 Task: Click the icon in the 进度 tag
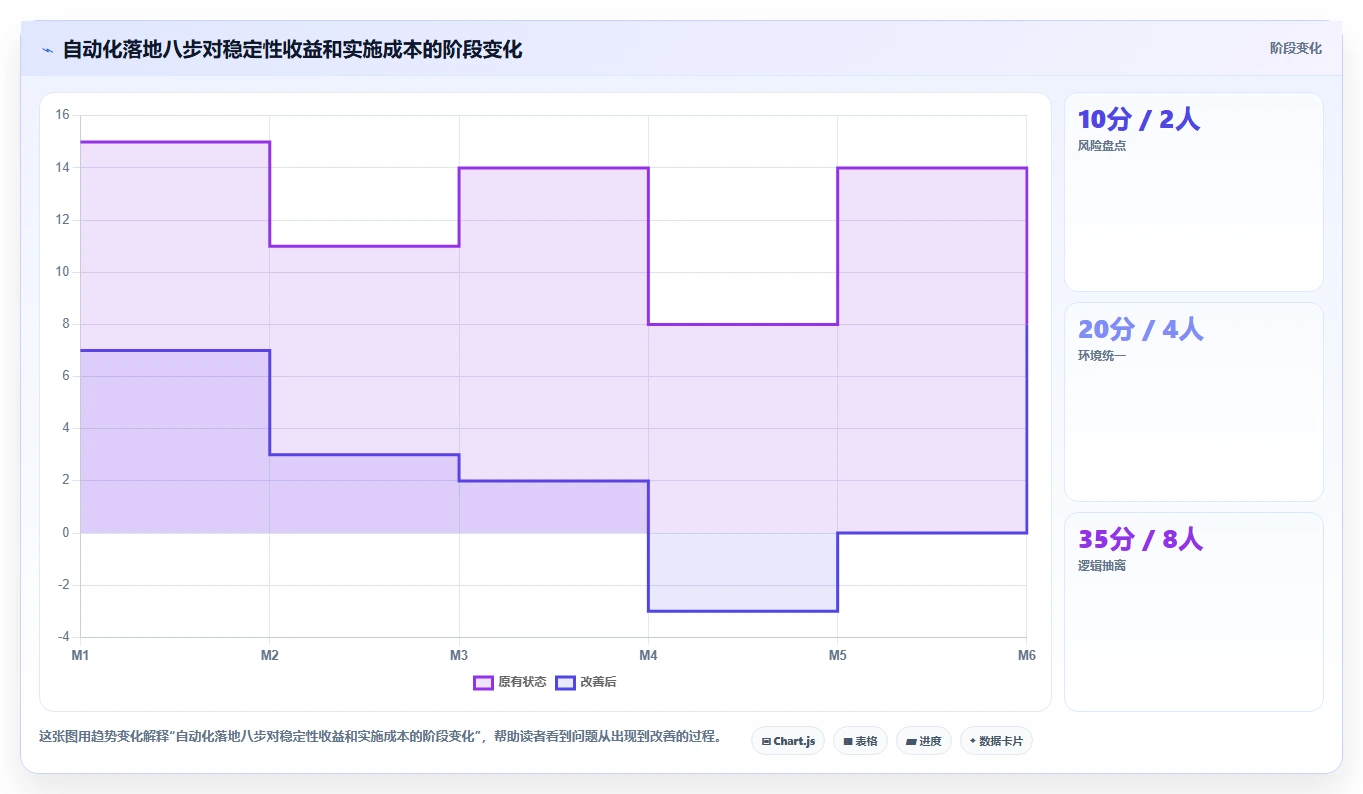click(911, 742)
